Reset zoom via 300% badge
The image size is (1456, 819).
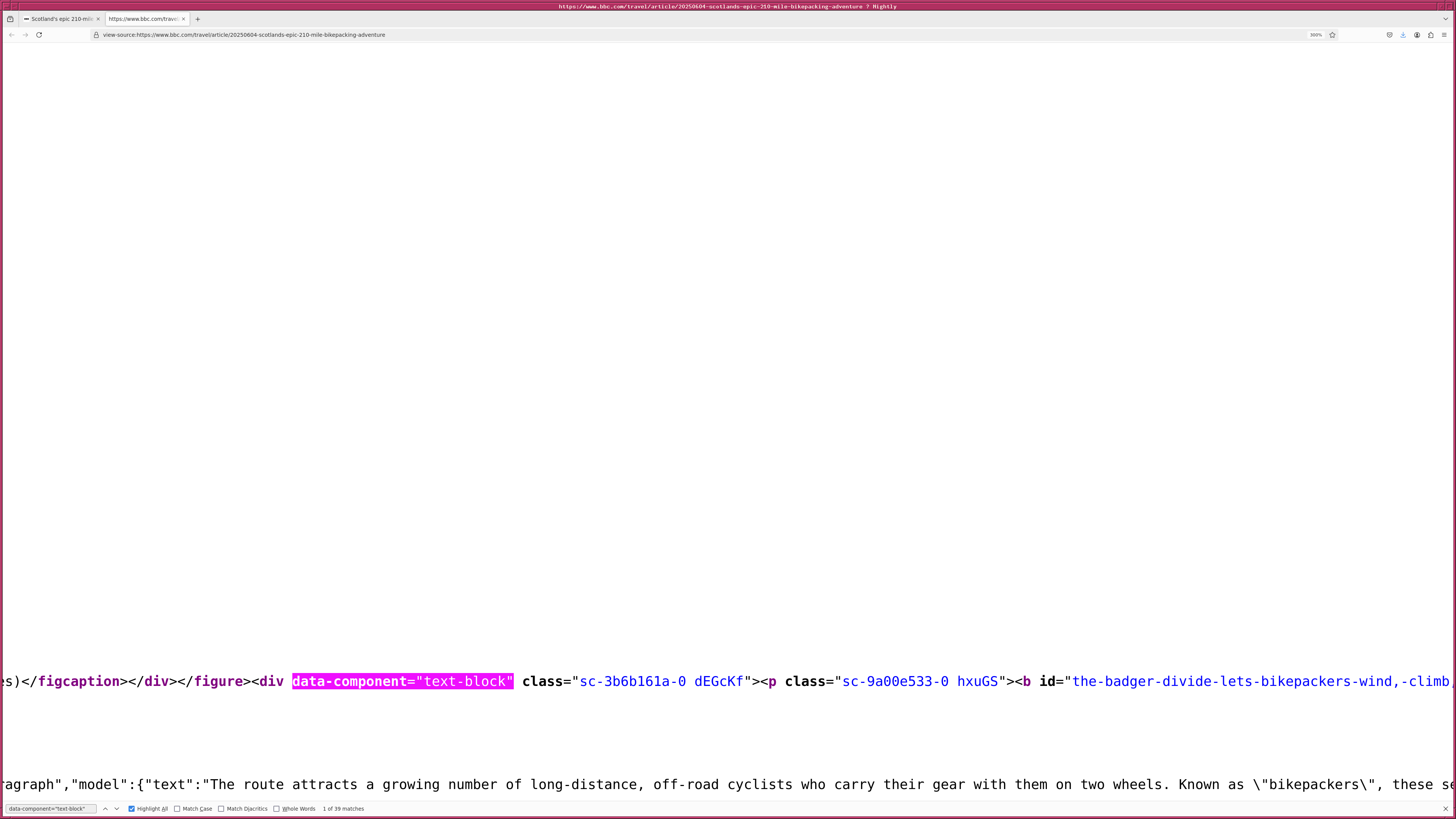pos(1315,35)
